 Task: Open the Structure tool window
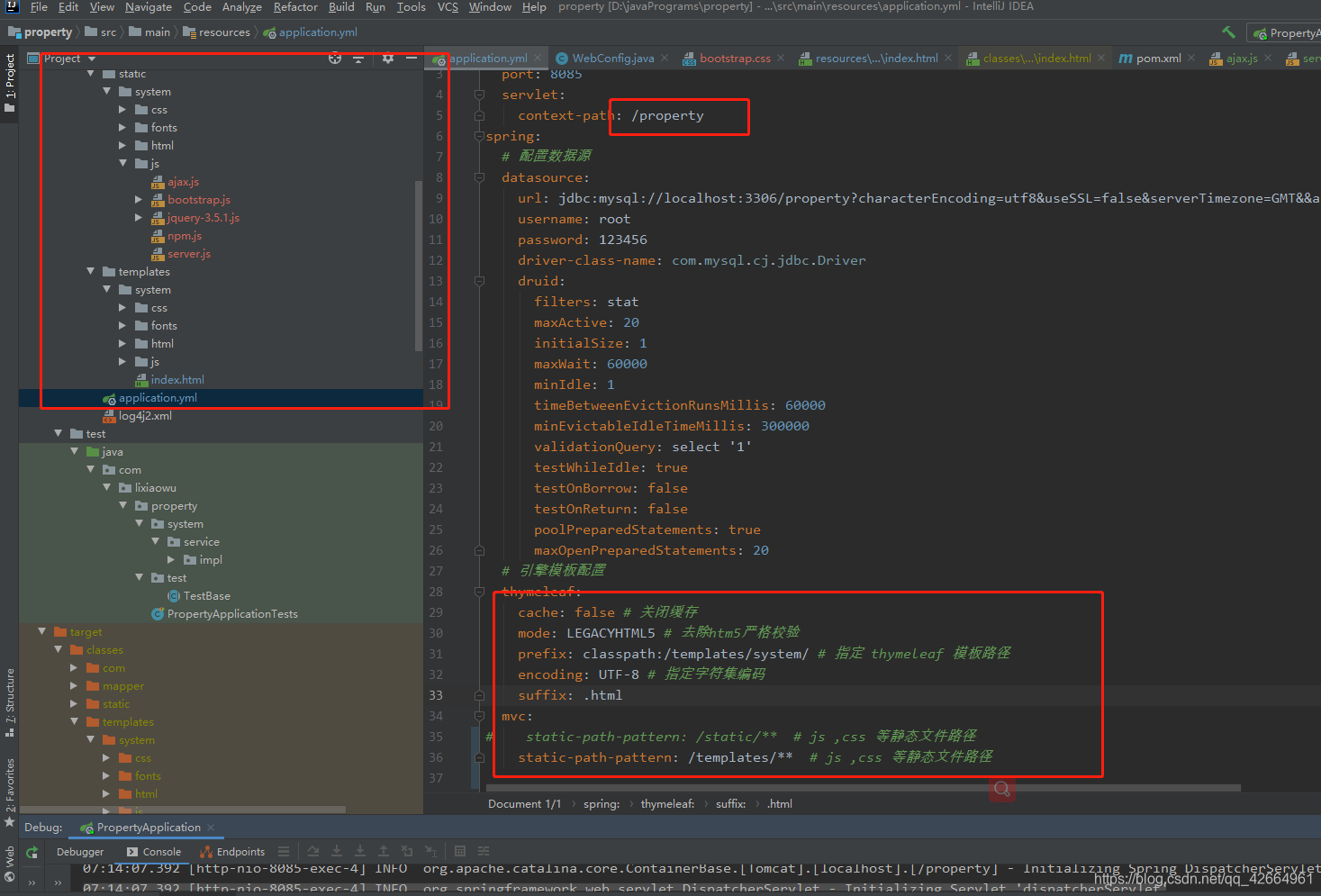(x=9, y=702)
